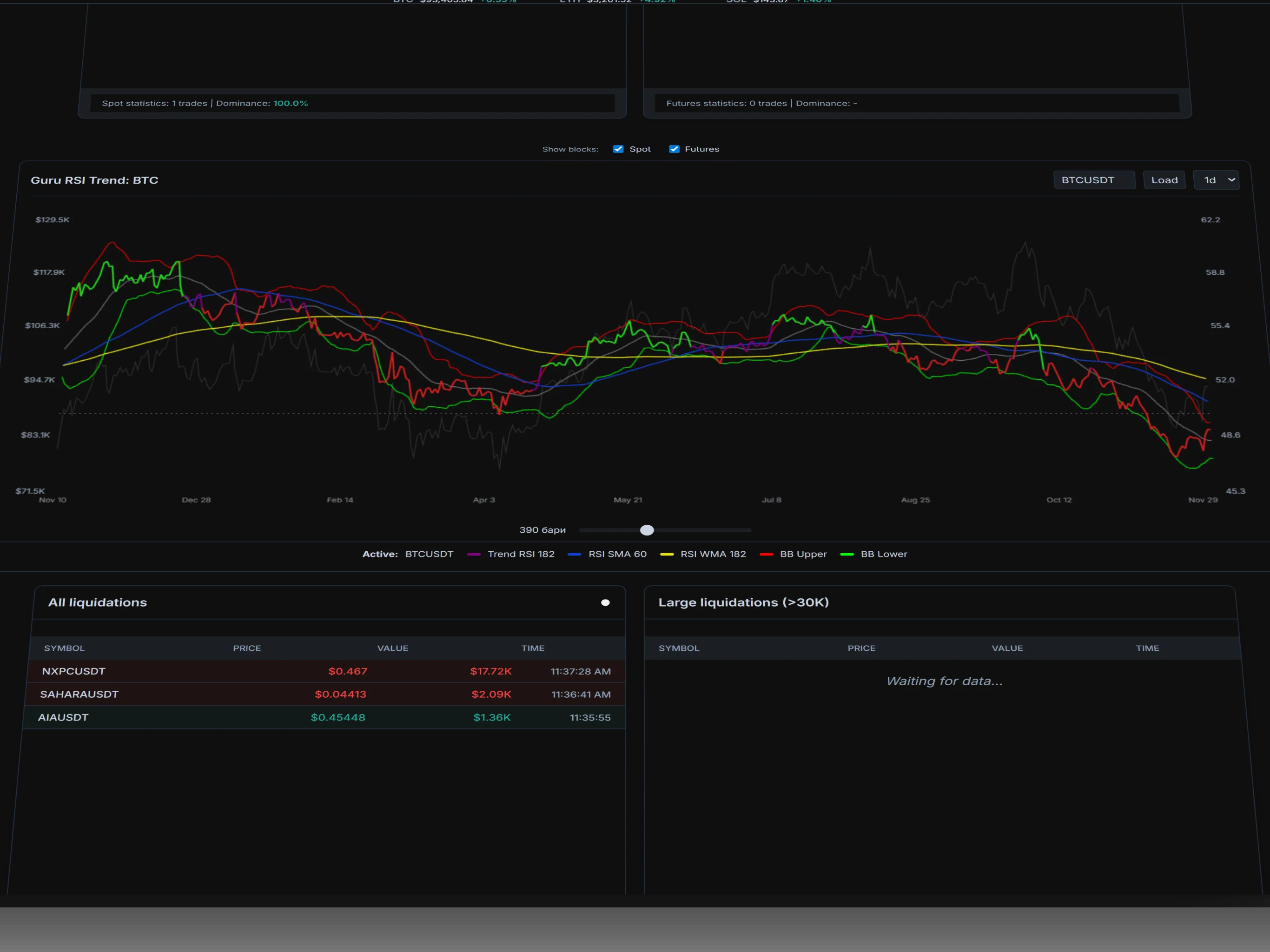Click the yellow RSI WMA 182 legend marker
Viewport: 1270px width, 952px height.
pos(667,554)
